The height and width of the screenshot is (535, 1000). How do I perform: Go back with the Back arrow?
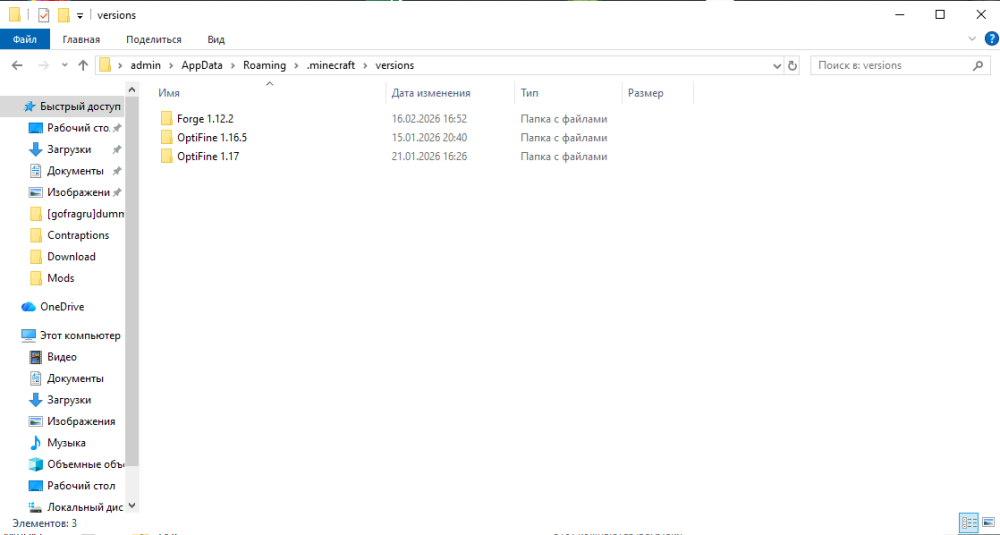17,65
